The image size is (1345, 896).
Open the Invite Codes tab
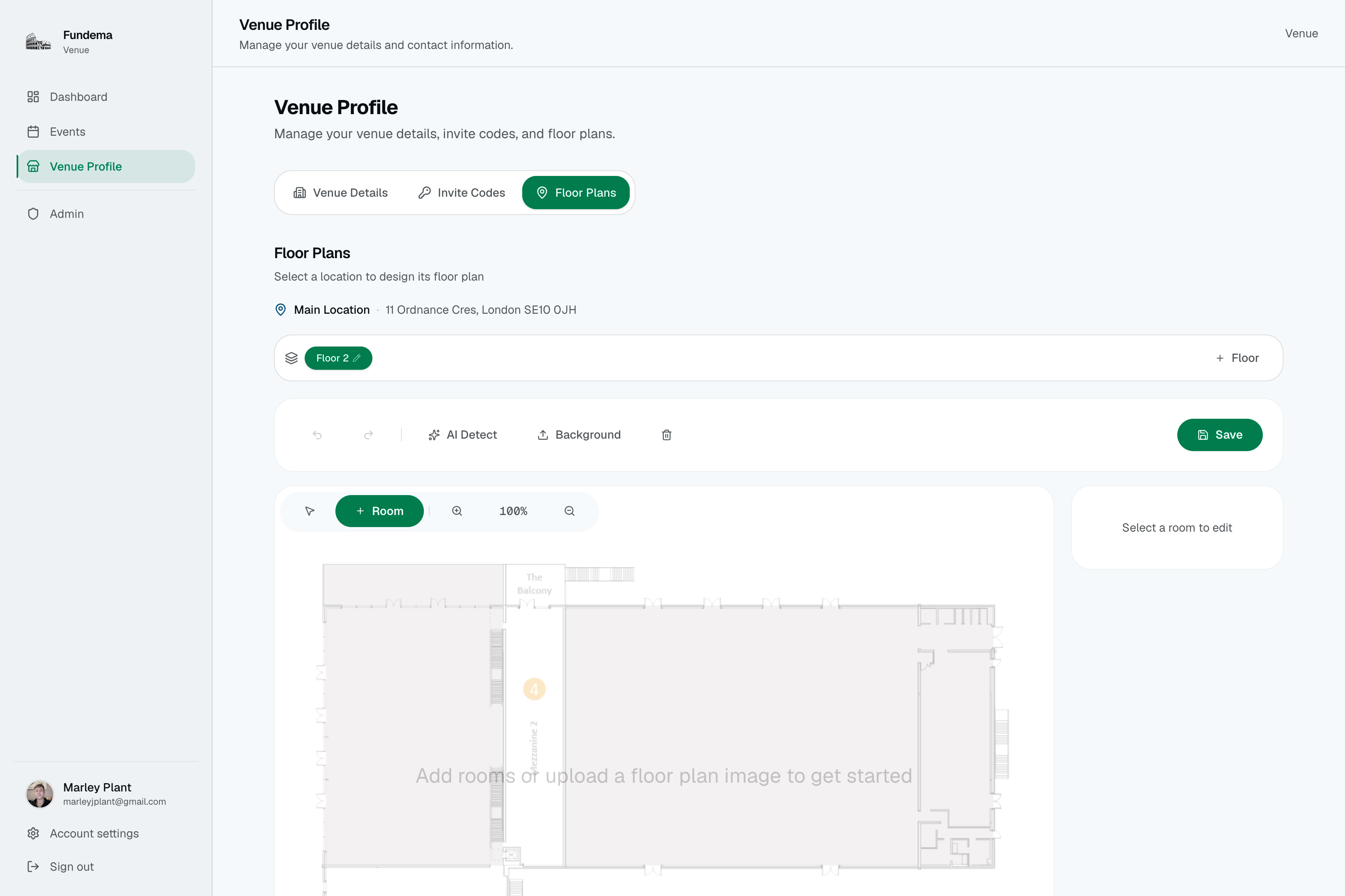pos(462,193)
